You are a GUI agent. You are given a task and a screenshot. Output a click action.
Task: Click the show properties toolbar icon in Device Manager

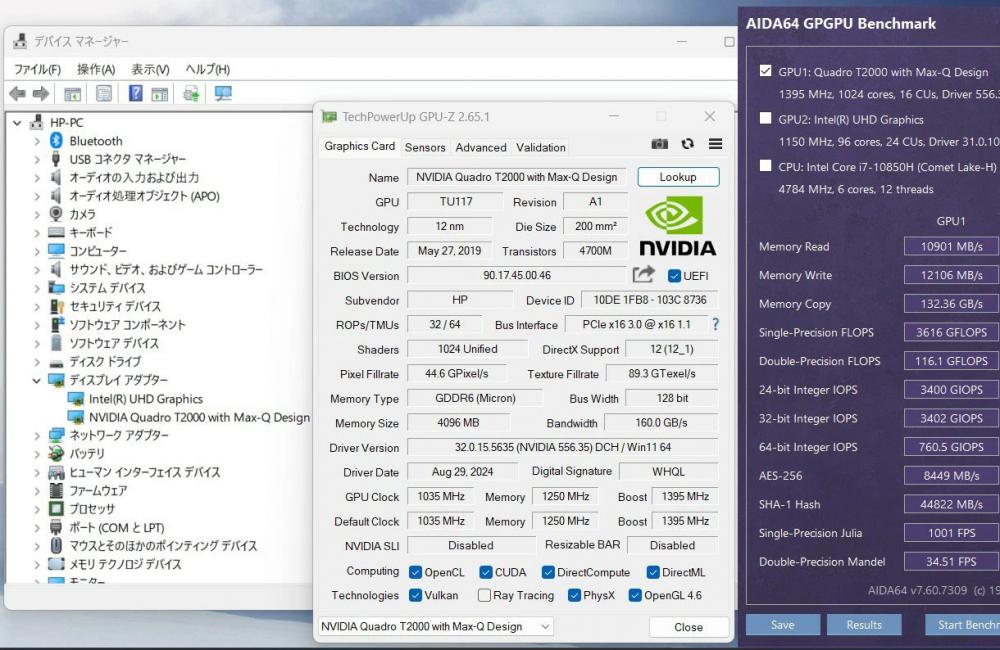click(x=104, y=94)
